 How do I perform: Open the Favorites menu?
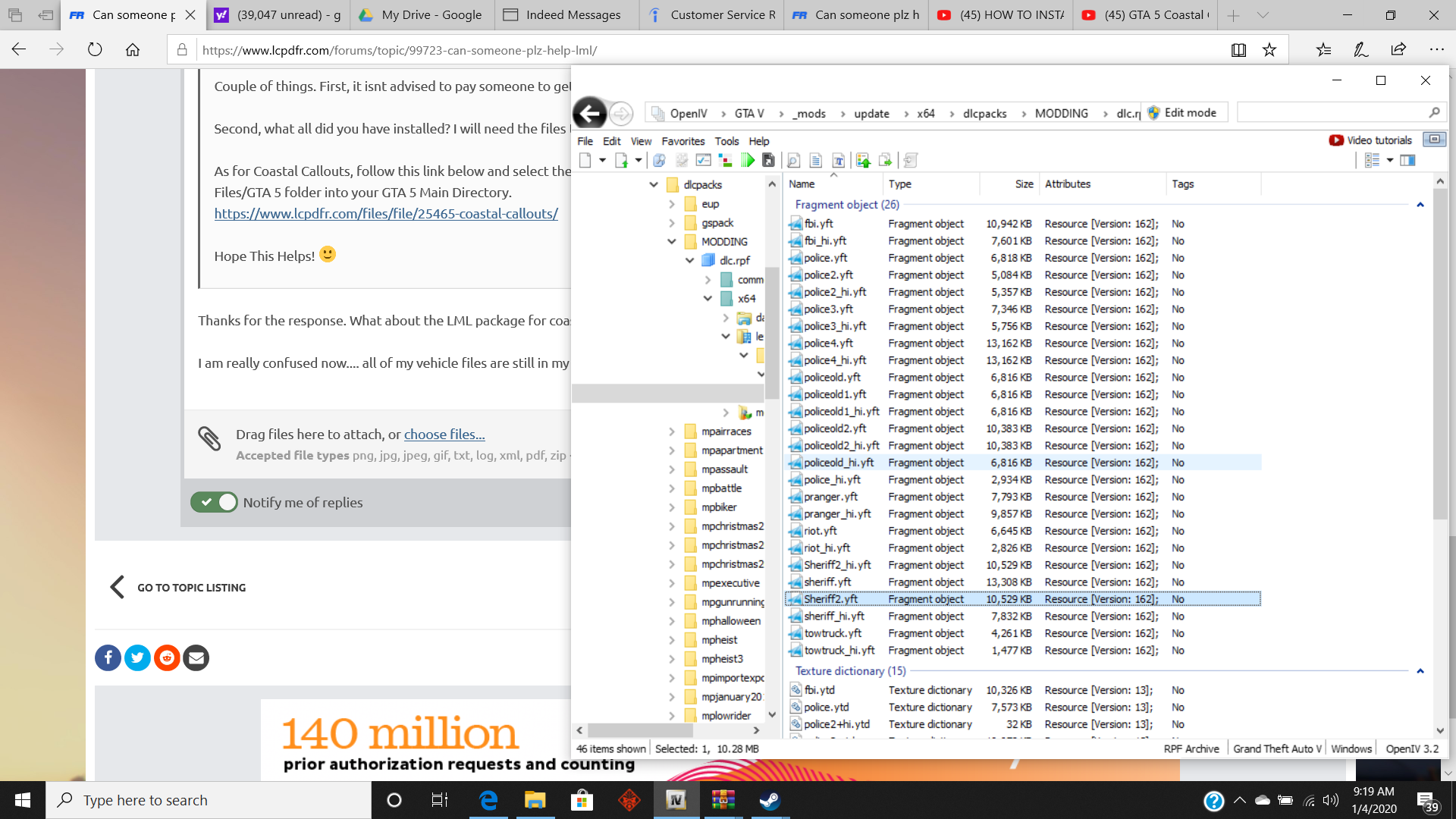tap(682, 141)
